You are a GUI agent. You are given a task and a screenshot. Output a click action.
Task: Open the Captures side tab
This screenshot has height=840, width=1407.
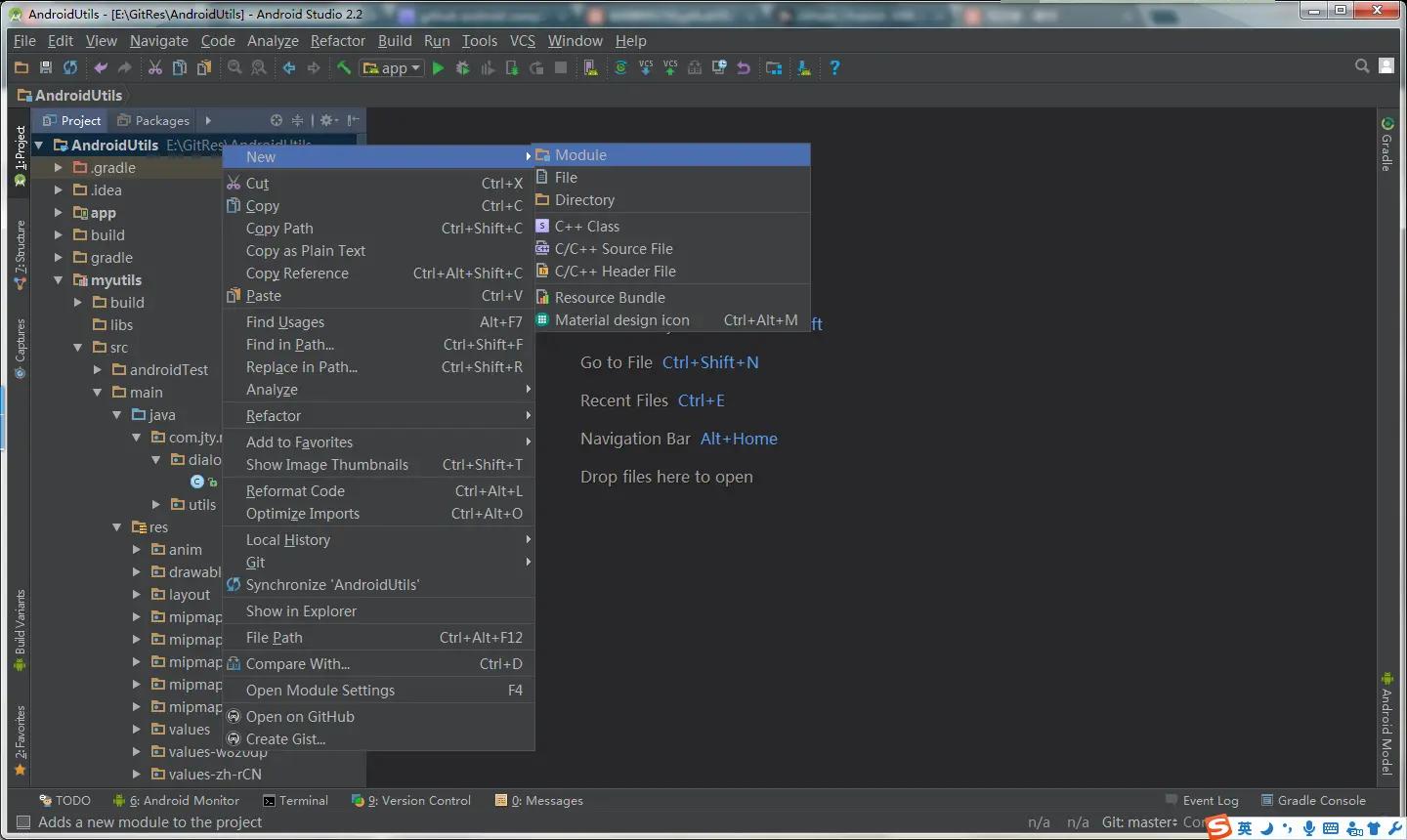(20, 349)
